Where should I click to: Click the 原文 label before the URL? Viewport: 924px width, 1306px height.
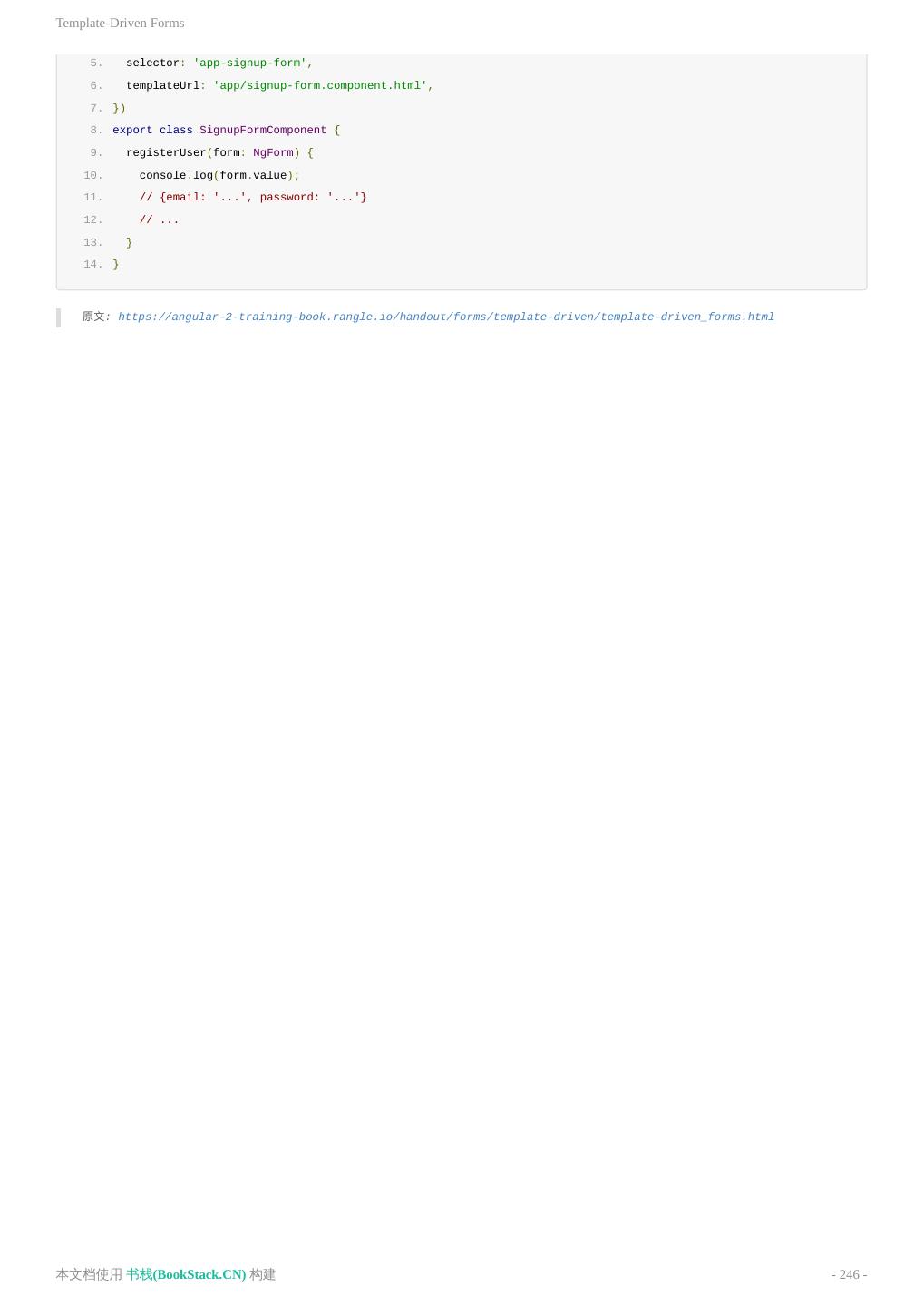(94, 317)
